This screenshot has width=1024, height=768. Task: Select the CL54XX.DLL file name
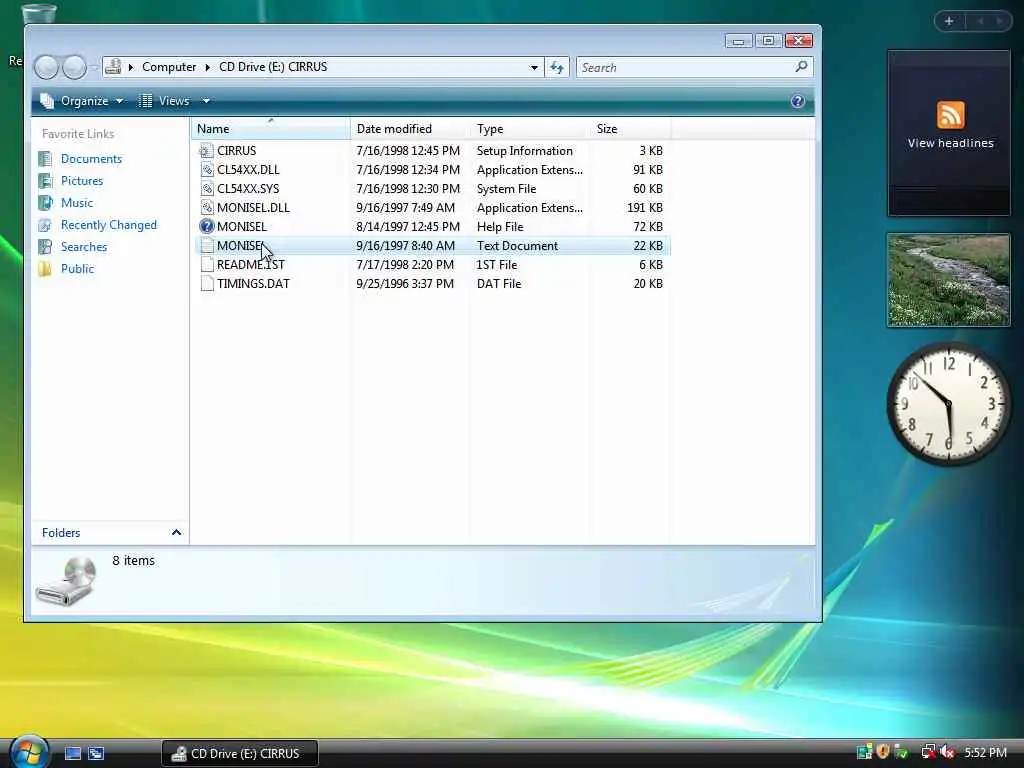[248, 170]
